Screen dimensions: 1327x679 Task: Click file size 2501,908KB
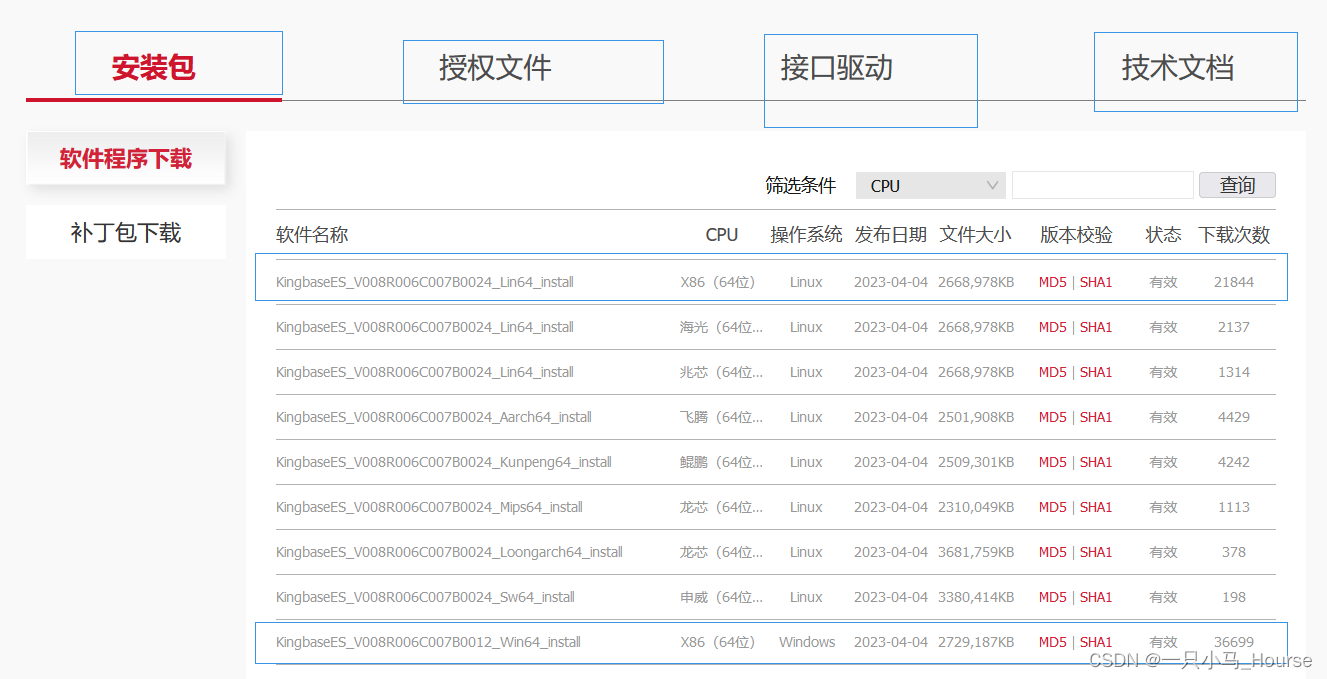click(x=976, y=417)
